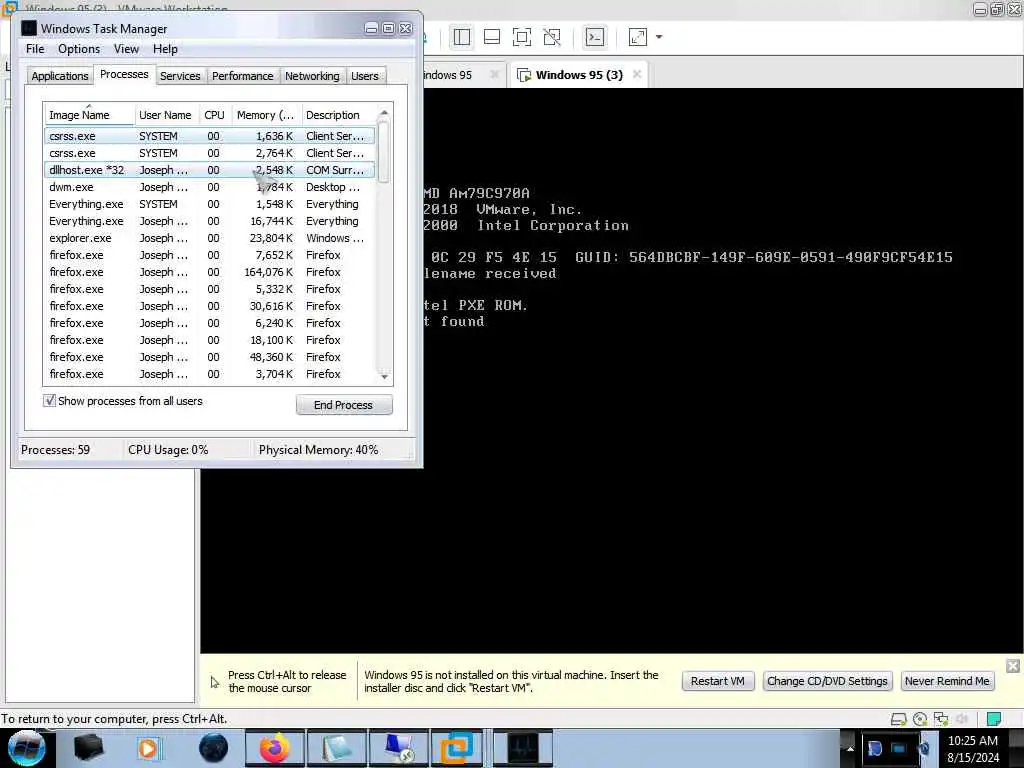Image resolution: width=1024 pixels, height=768 pixels.
Task: Select Processes tab in Task Manager
Action: pyautogui.click(x=124, y=74)
